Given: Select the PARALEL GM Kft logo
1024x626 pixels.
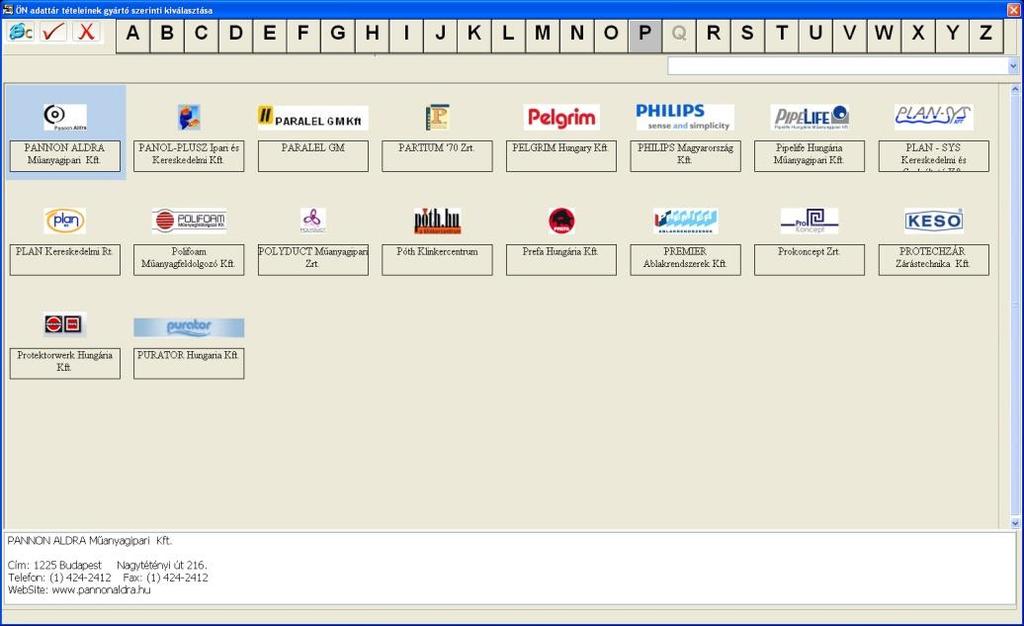Looking at the screenshot, I should [x=313, y=117].
